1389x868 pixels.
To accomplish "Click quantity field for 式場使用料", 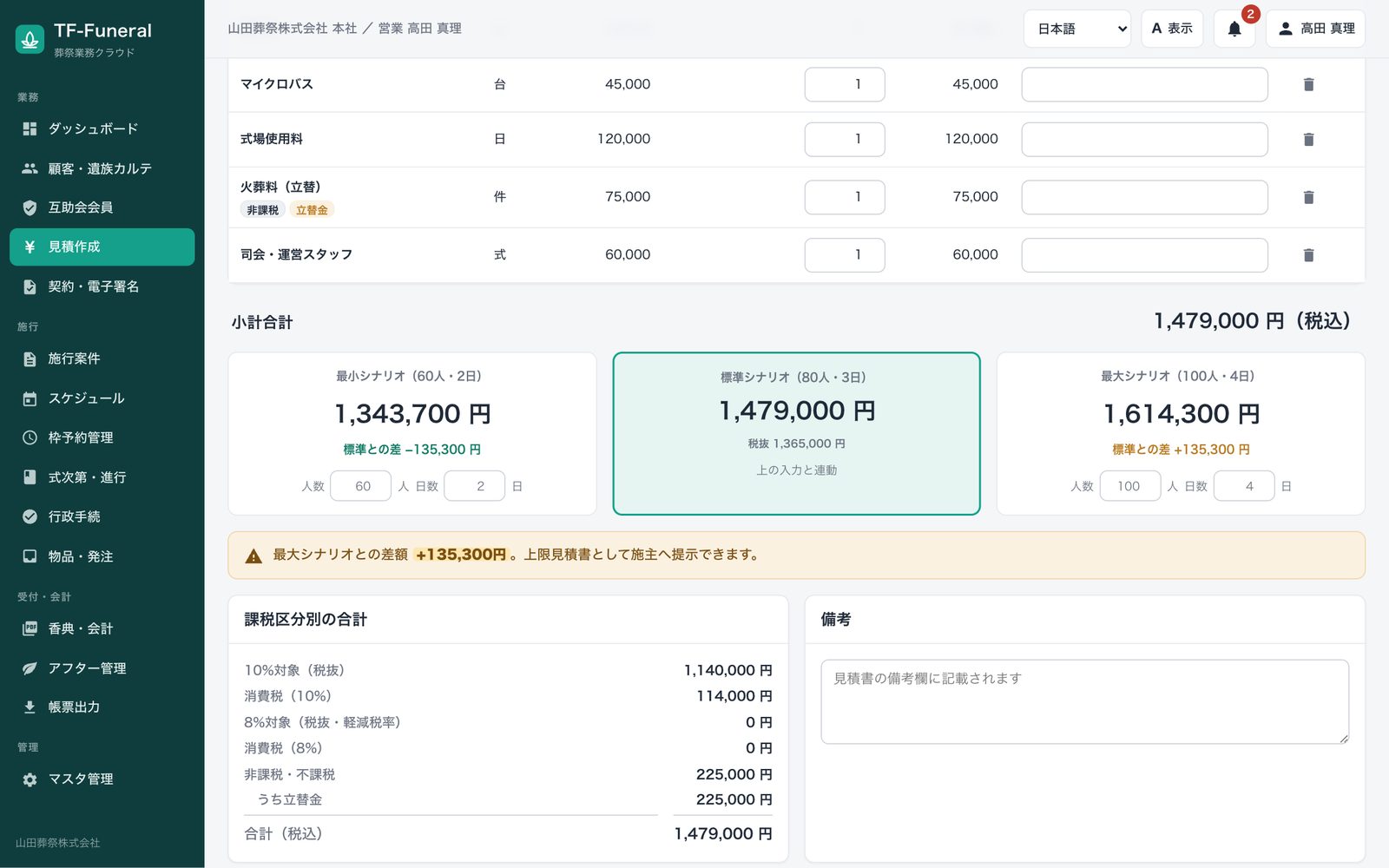I will tap(845, 139).
